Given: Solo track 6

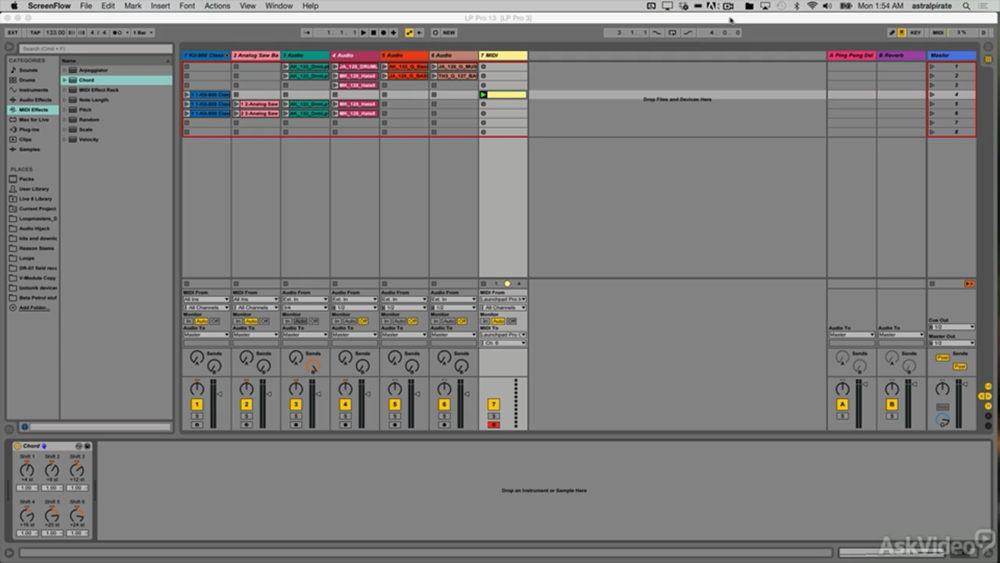Looking at the screenshot, I should pos(444,416).
